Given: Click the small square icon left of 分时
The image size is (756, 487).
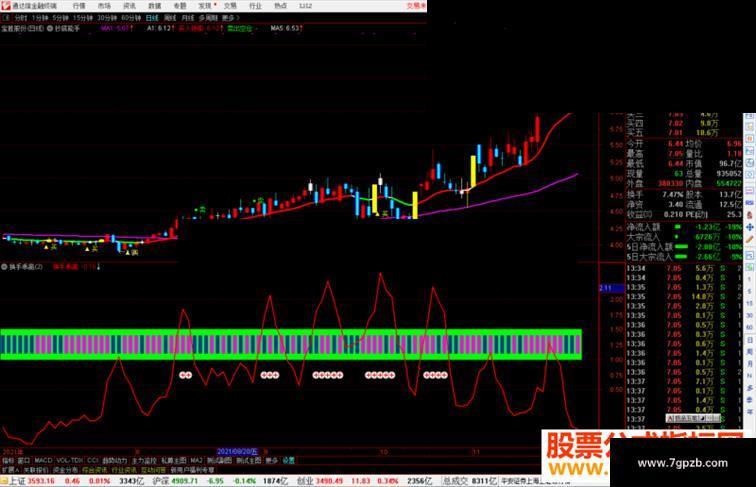Looking at the screenshot, I should point(6,18).
